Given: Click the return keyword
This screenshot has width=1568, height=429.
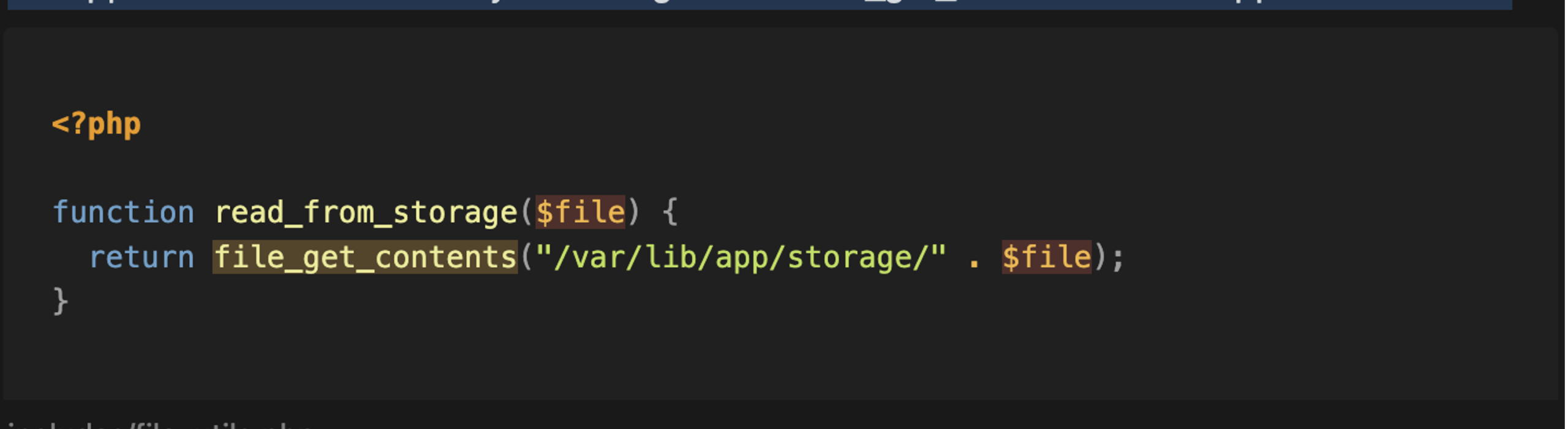Looking at the screenshot, I should tap(141, 257).
